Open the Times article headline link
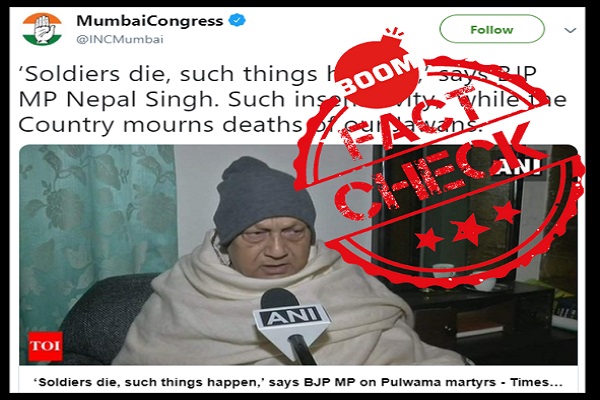Screen dimensions: 600x400 [300, 382]
